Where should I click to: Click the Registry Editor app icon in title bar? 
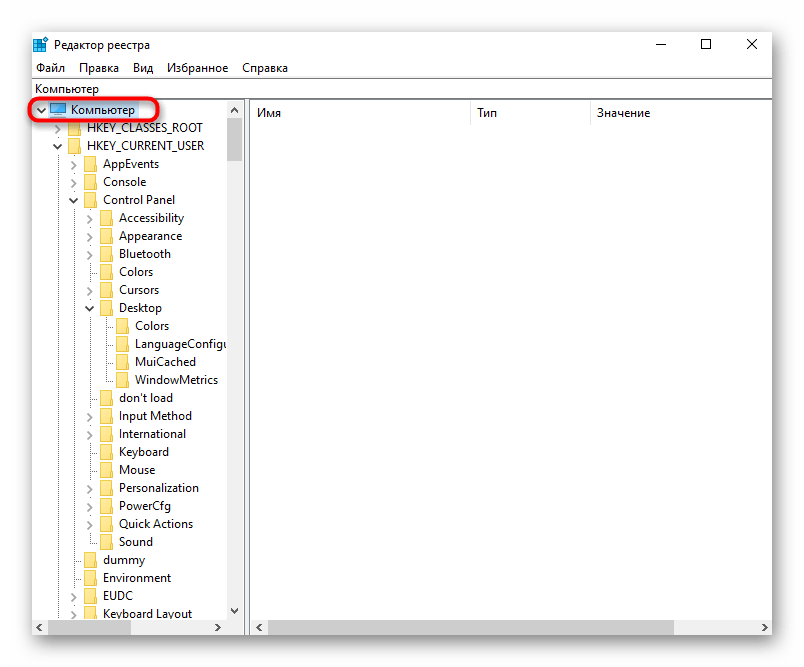[x=41, y=44]
